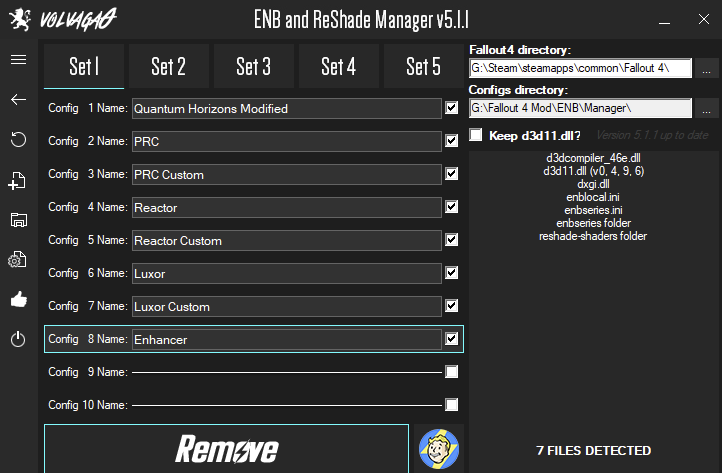Screen dimensions: 722x473
Task: Click the Config 7 Luxor Custom field
Action: coord(286,307)
